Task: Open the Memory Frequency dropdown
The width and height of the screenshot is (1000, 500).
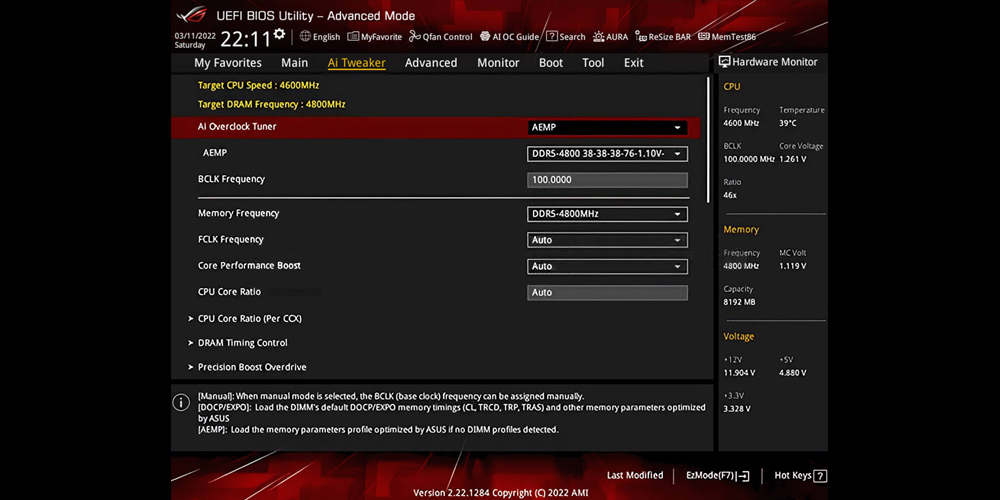Action: coord(607,214)
